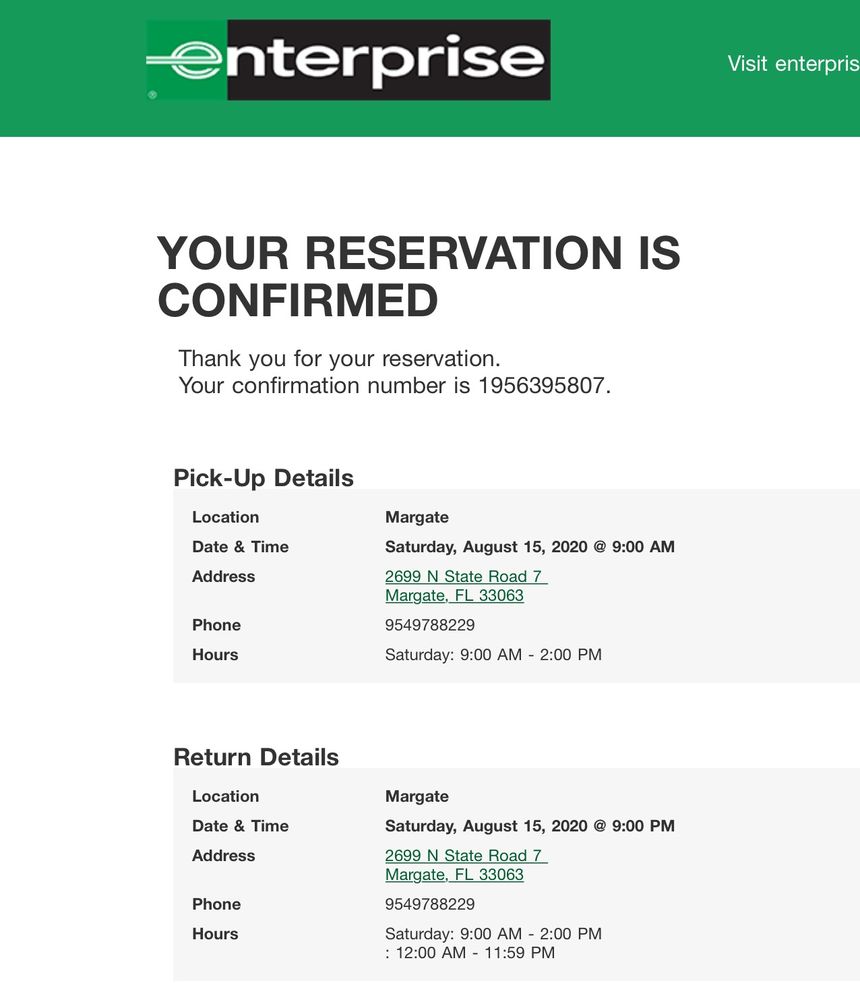
Task: Click the Pick-Up Details section heading
Action: (x=263, y=478)
